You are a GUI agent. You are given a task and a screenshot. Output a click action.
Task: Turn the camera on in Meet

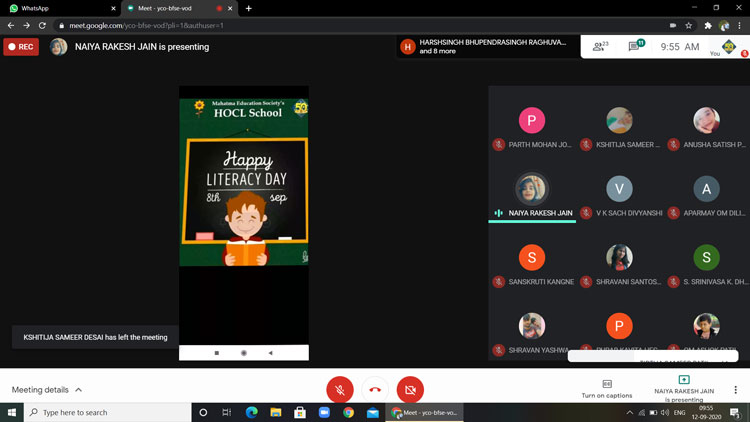pyautogui.click(x=410, y=389)
